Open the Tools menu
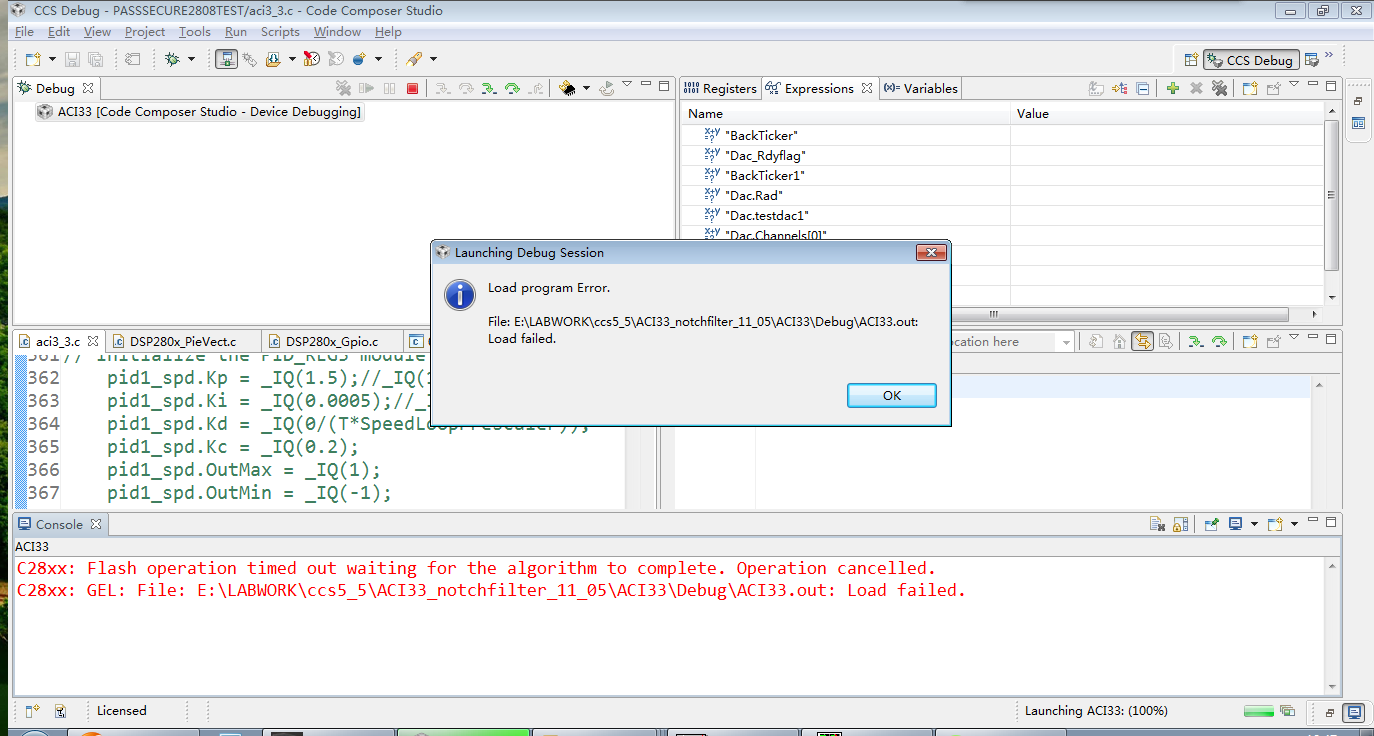The height and width of the screenshot is (736, 1374). coord(195,32)
